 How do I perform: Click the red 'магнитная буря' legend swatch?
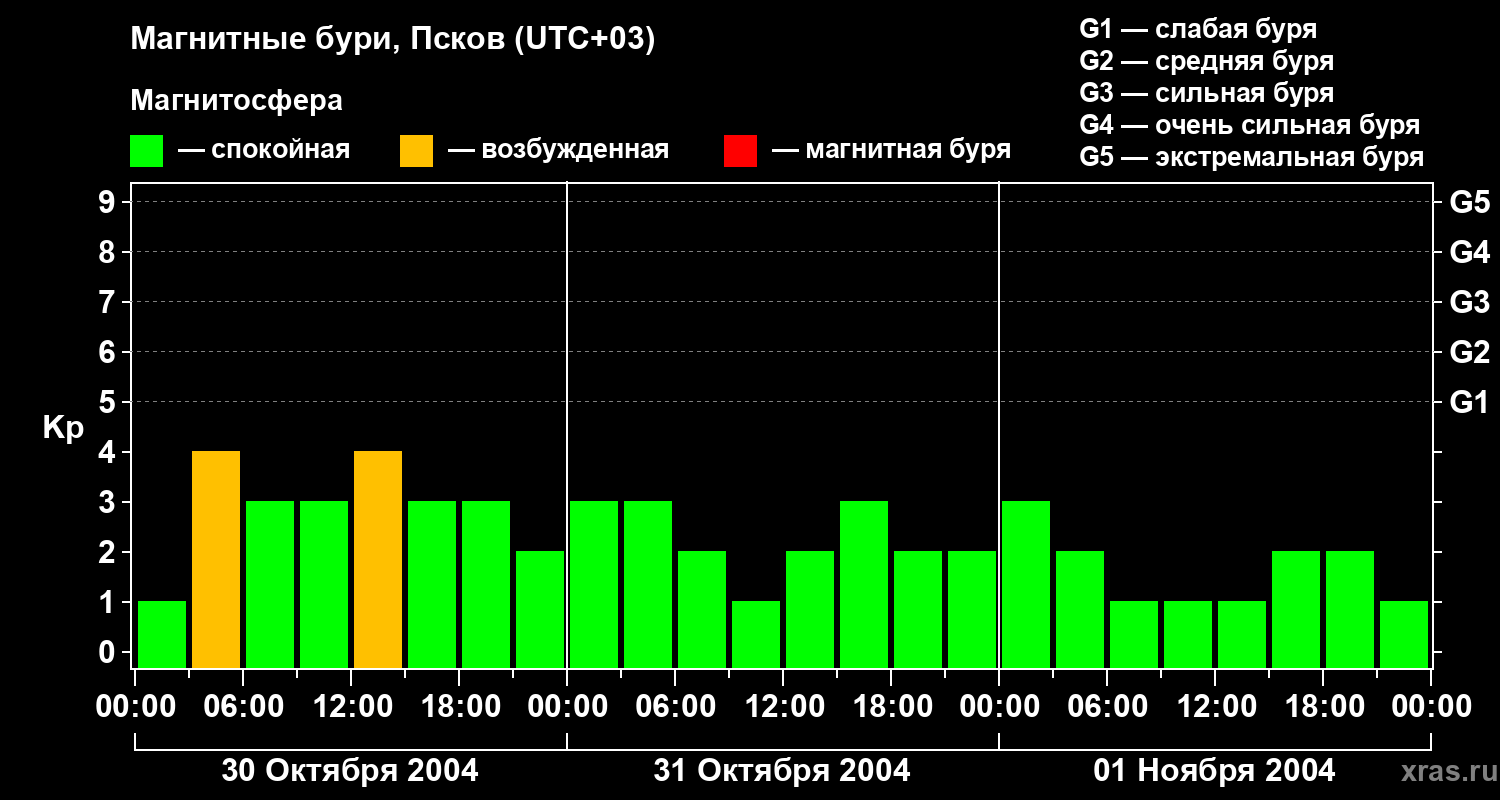(x=740, y=151)
